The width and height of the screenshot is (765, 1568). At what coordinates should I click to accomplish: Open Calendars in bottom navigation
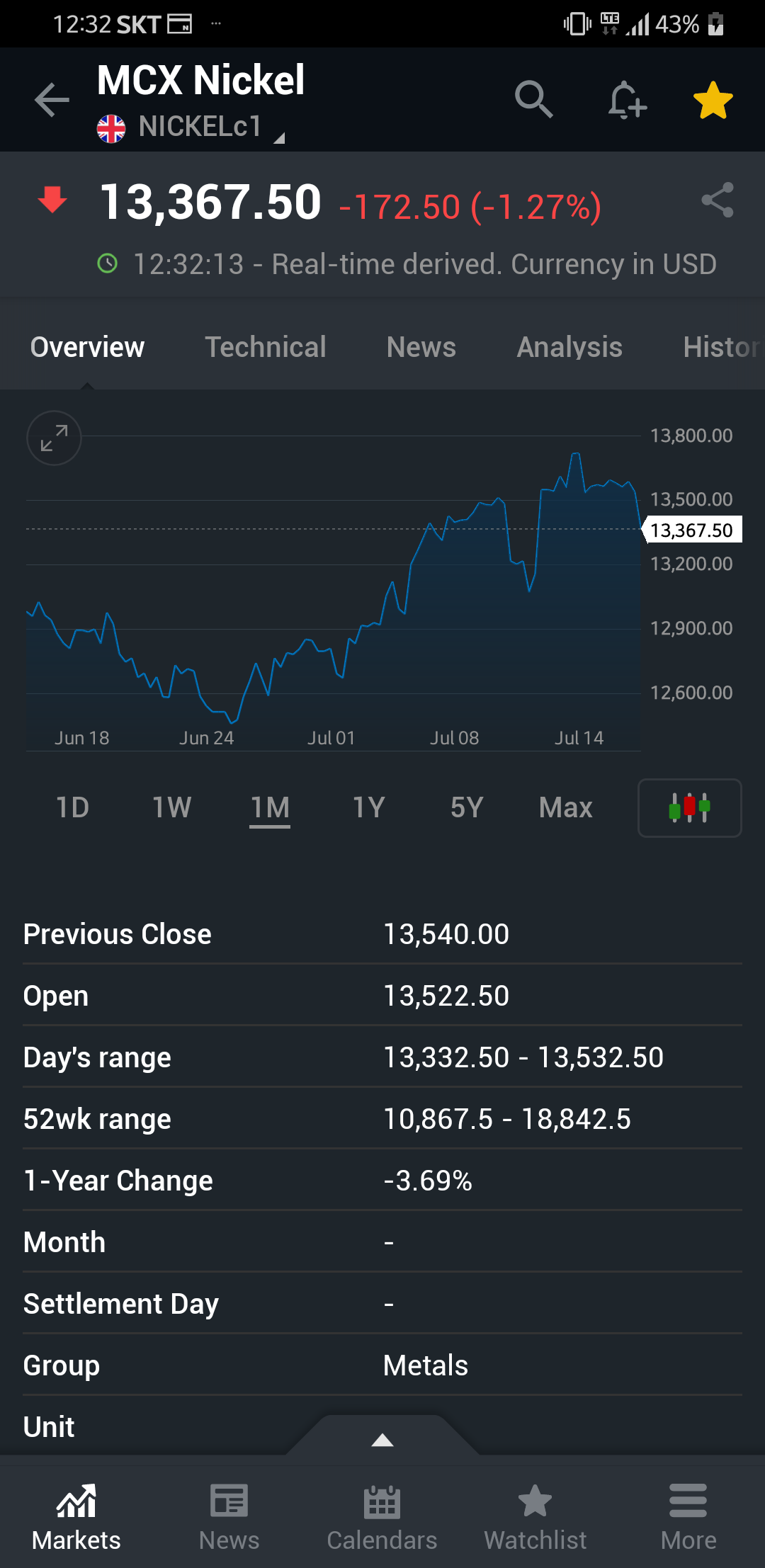[382, 1517]
